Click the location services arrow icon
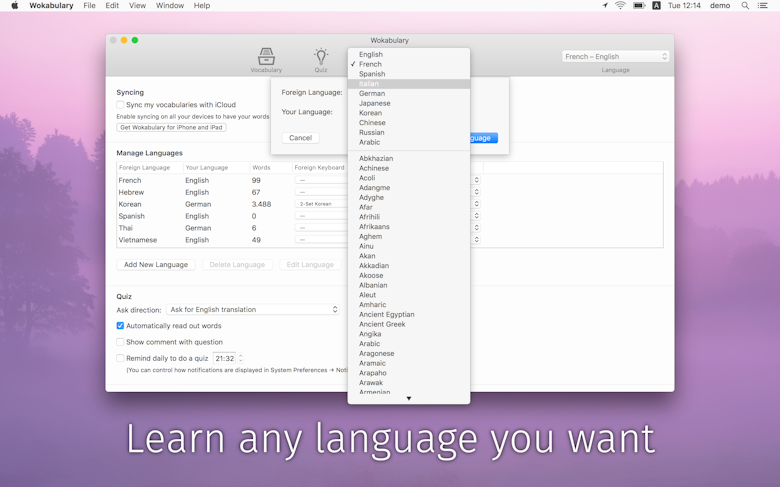780x487 pixels. (x=605, y=5)
